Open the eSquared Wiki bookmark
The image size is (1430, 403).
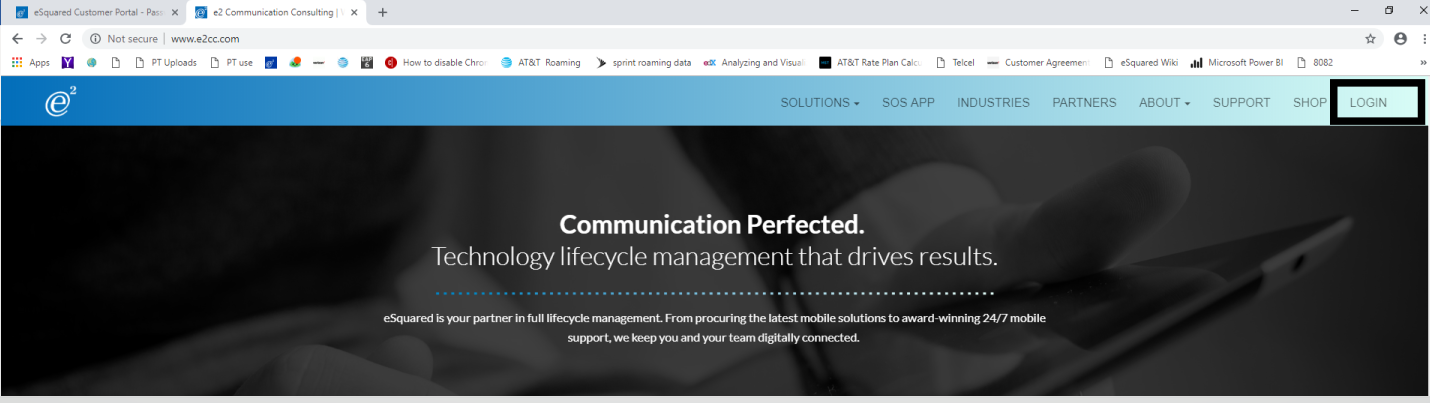[1141, 62]
